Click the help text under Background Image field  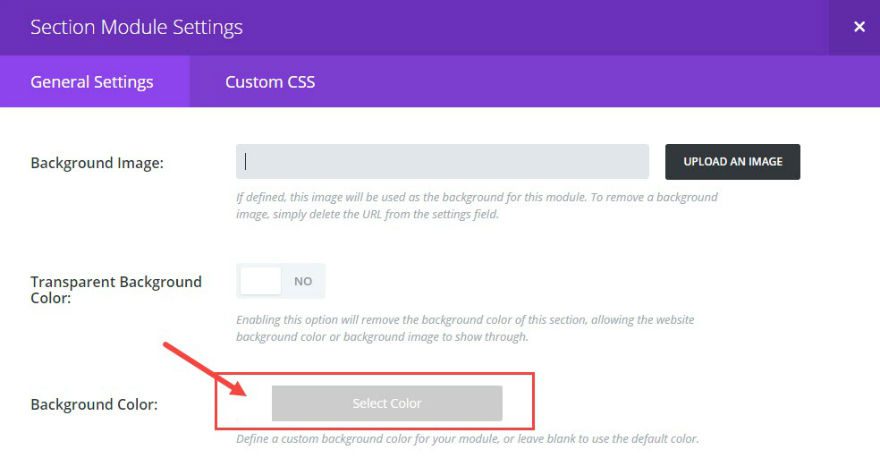pos(476,205)
